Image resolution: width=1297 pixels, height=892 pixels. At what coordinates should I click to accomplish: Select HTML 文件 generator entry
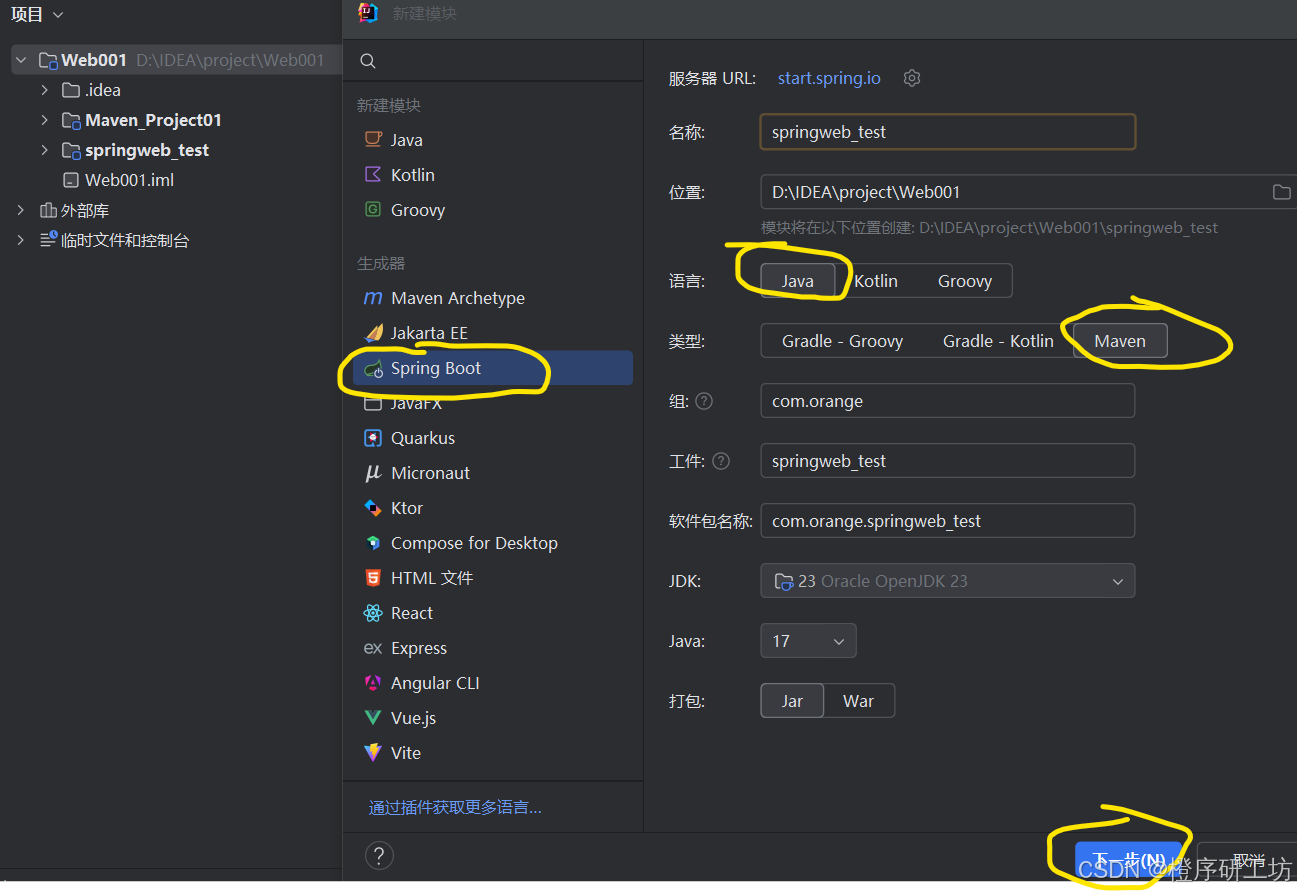coord(494,578)
